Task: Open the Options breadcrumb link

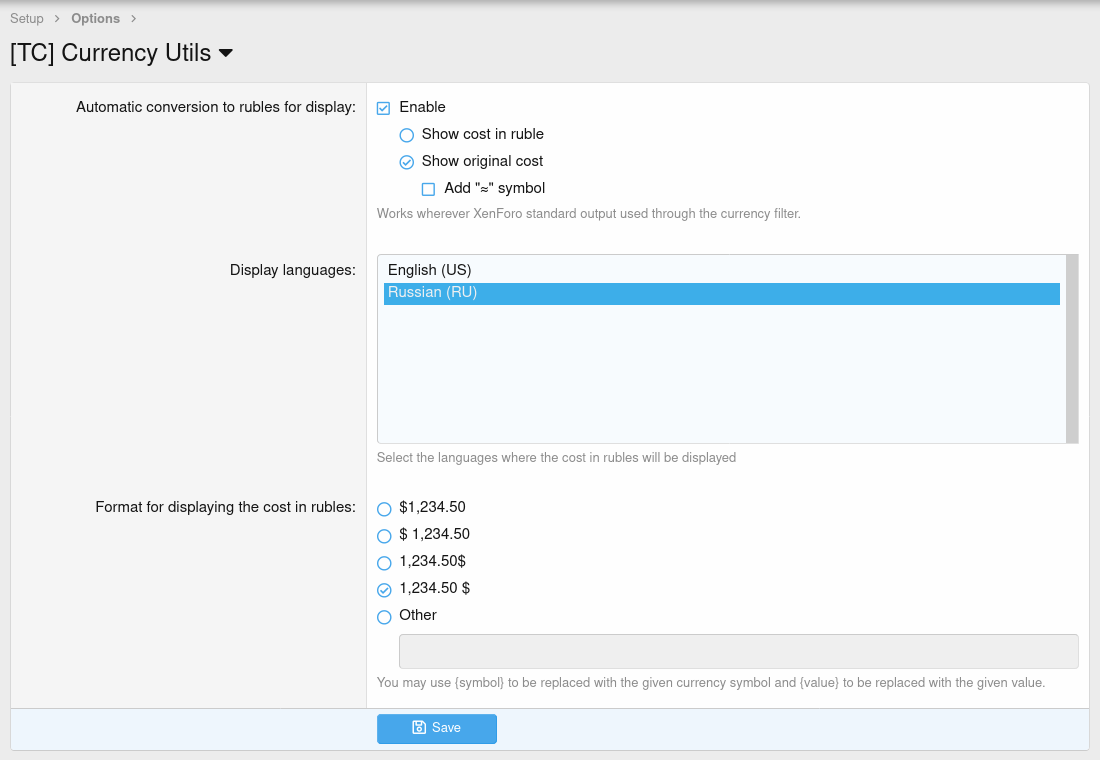Action: pos(95,18)
